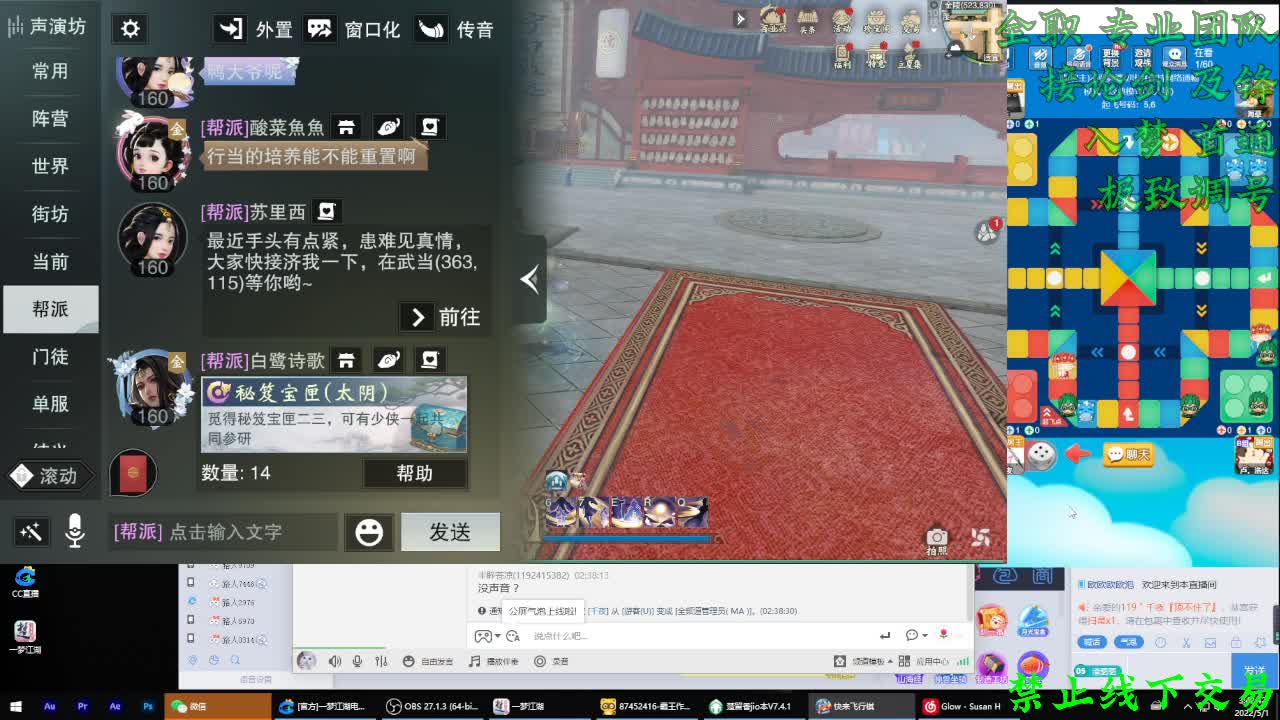Select 阵营 chat channel tab
Image resolution: width=1280 pixels, height=720 pixels.
pos(50,118)
